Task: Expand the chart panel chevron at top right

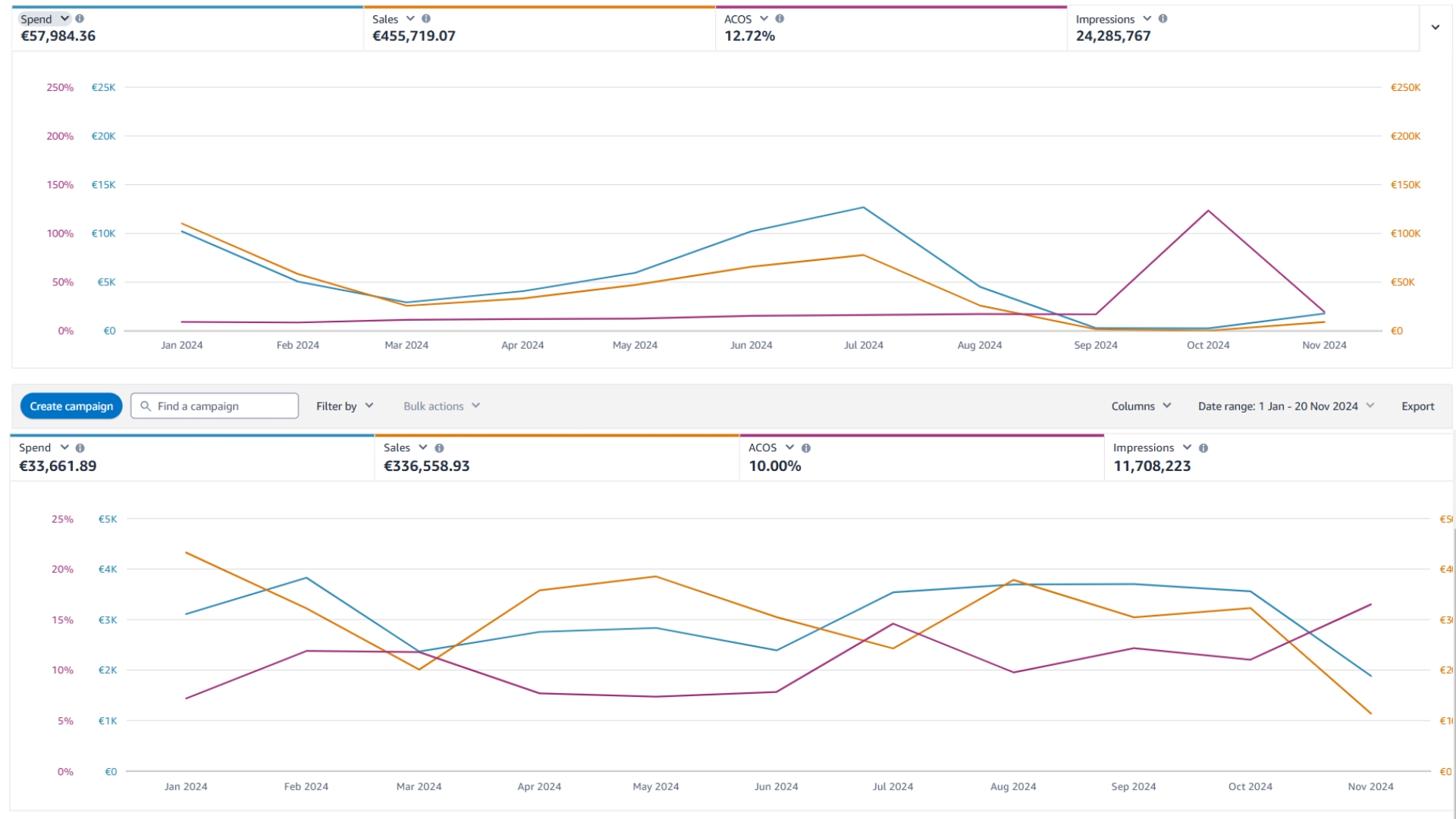Action: (x=1436, y=27)
